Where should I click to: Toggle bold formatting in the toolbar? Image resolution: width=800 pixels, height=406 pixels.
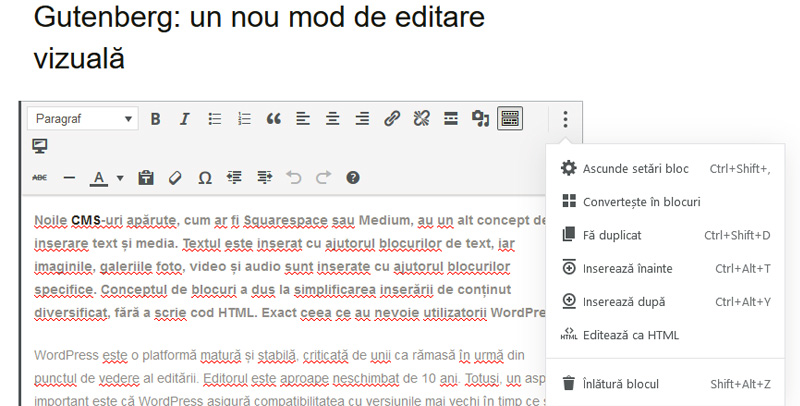[155, 119]
